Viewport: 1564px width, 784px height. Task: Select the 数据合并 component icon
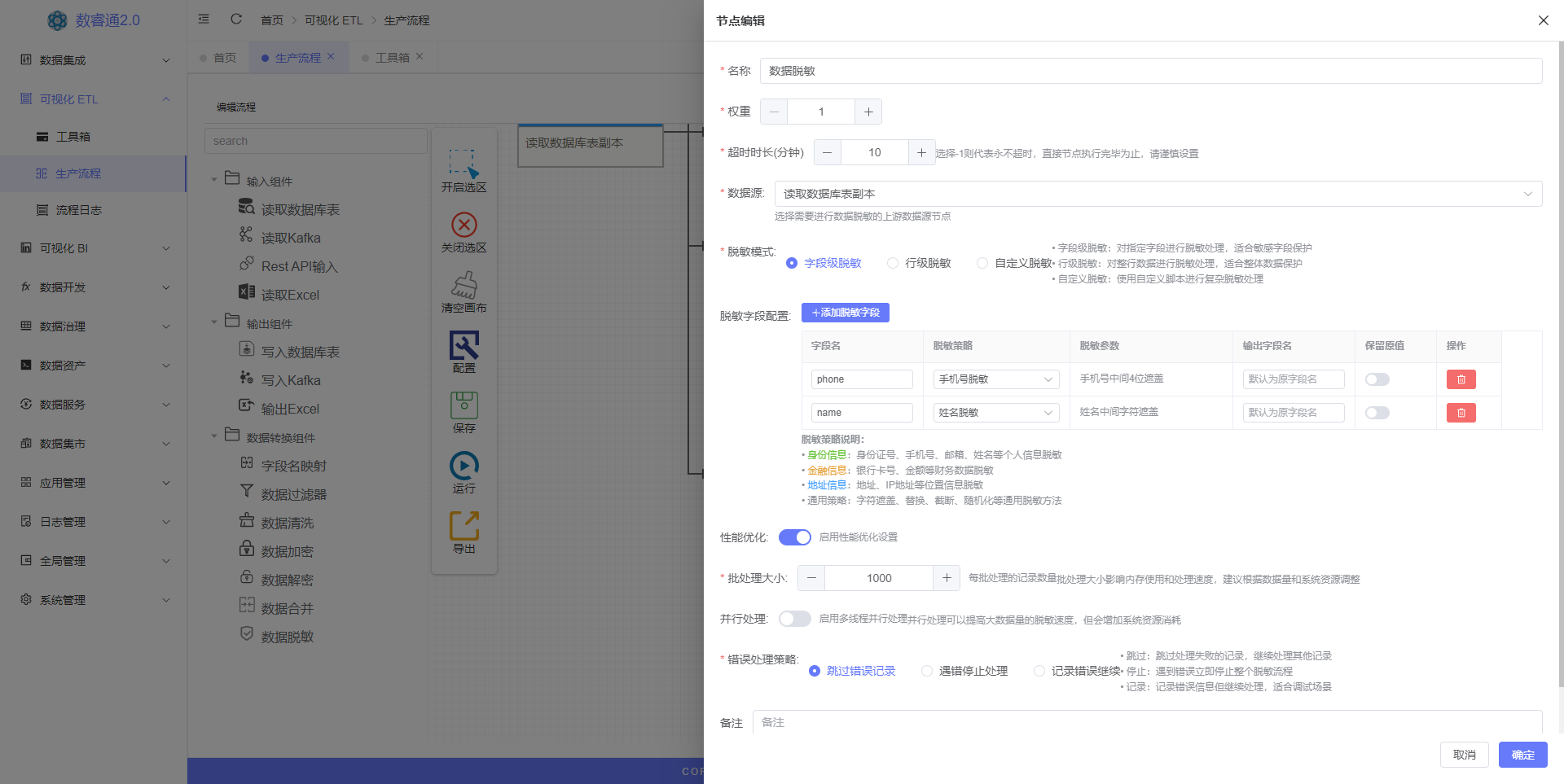246,605
